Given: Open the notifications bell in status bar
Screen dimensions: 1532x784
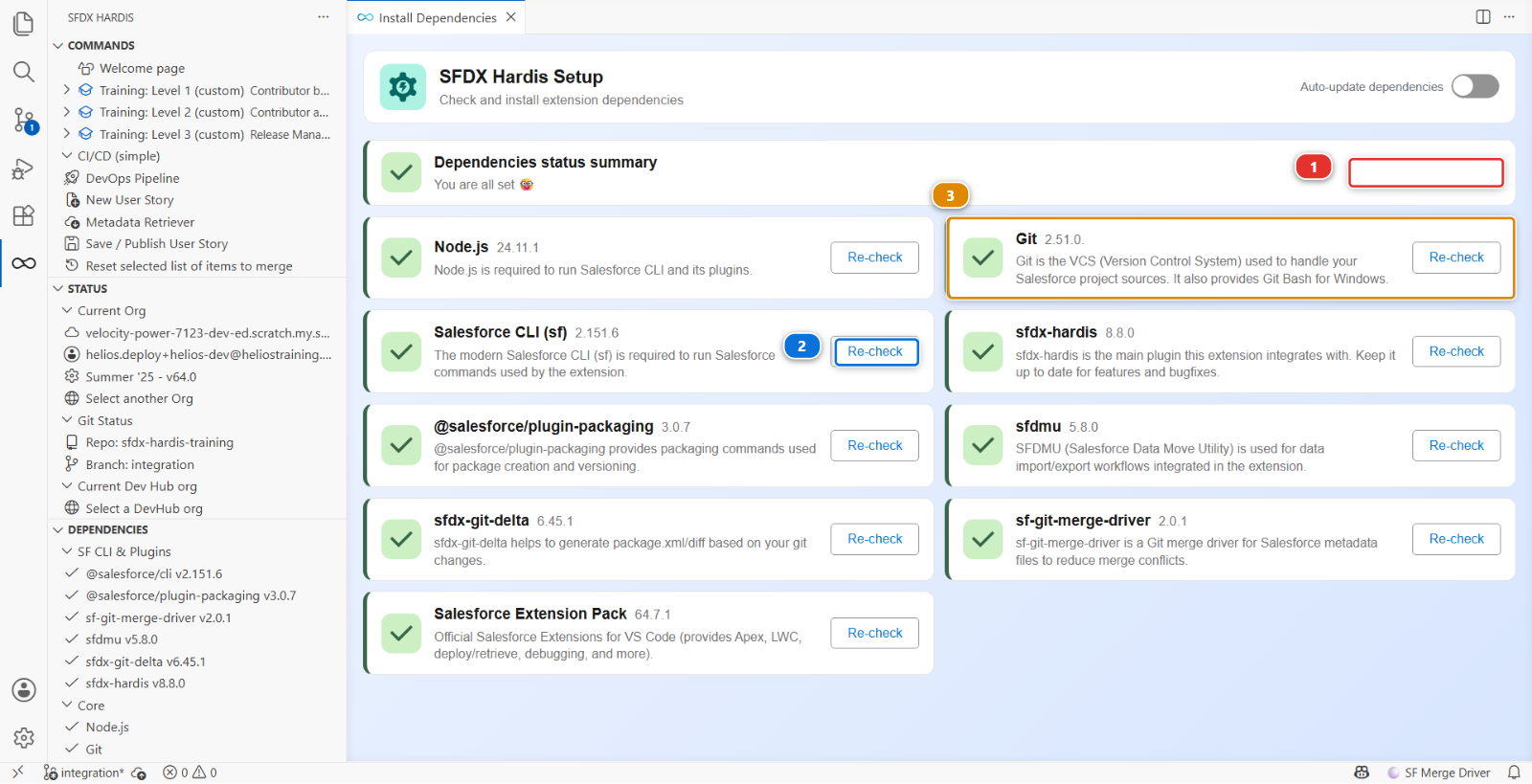Looking at the screenshot, I should [x=1514, y=773].
